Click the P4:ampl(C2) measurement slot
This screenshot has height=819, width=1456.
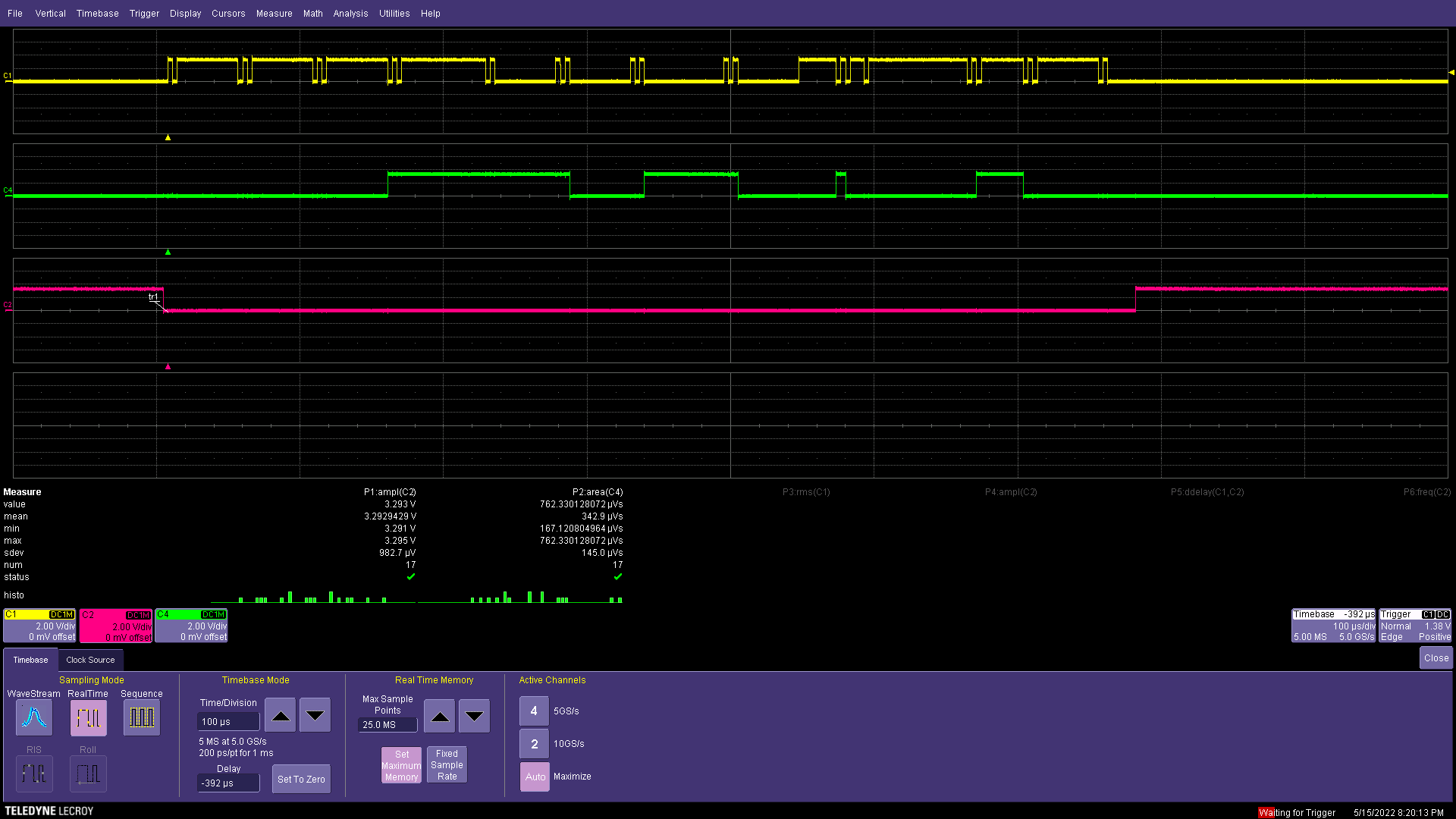coord(1011,492)
